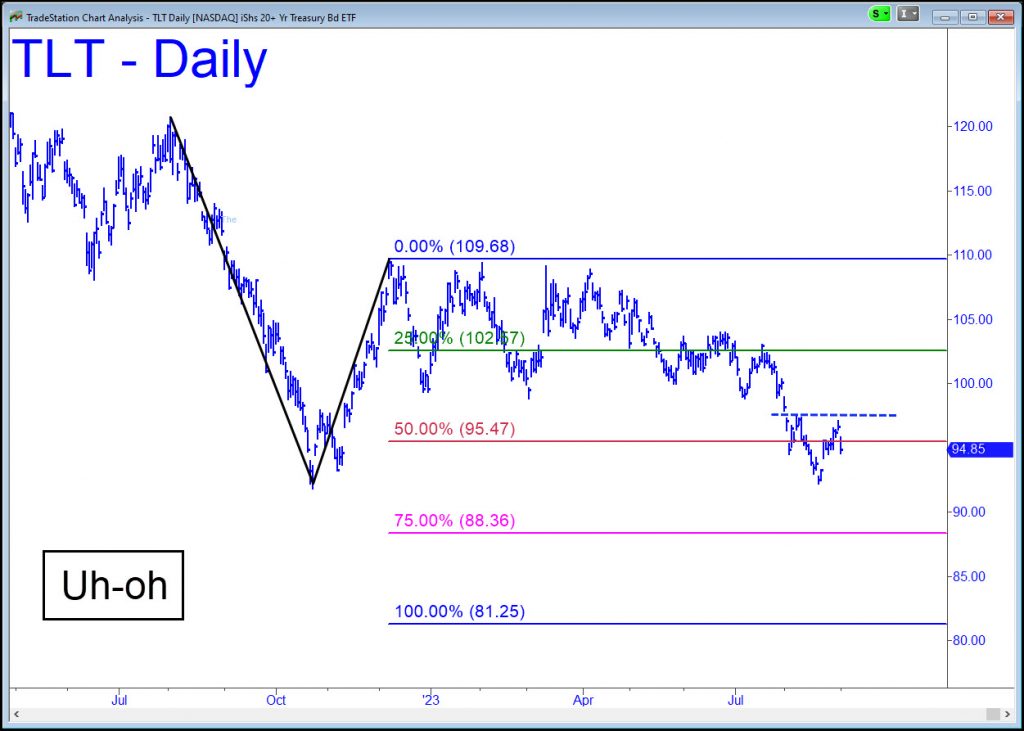Open the gray I interval link menu
Image resolution: width=1024 pixels, height=731 pixels.
(908, 14)
